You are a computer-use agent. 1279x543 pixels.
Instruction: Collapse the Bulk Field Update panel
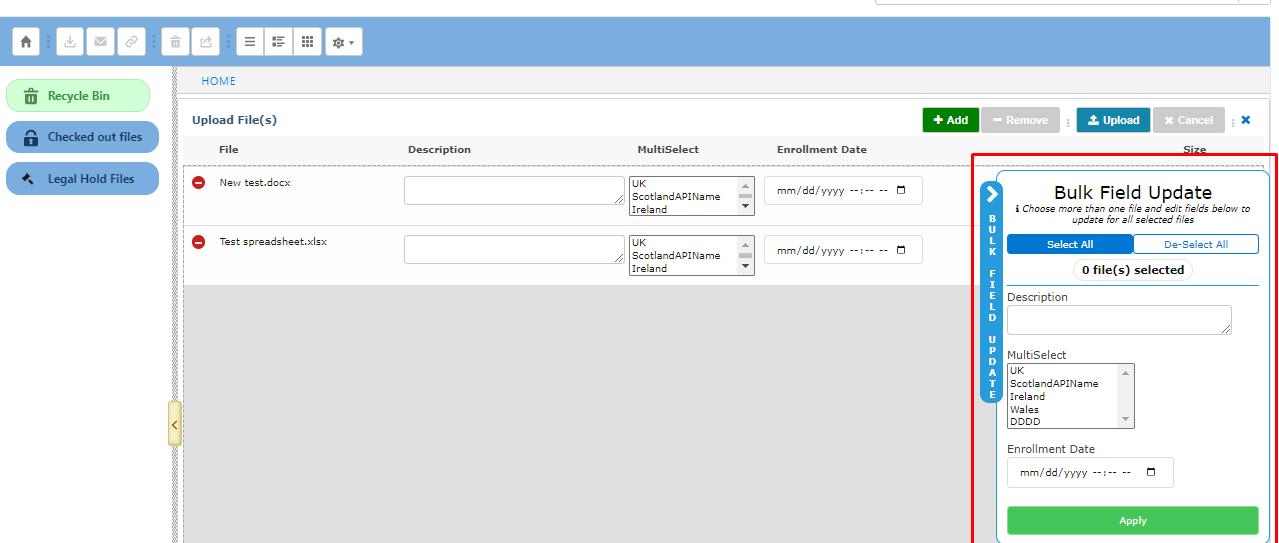(x=992, y=194)
